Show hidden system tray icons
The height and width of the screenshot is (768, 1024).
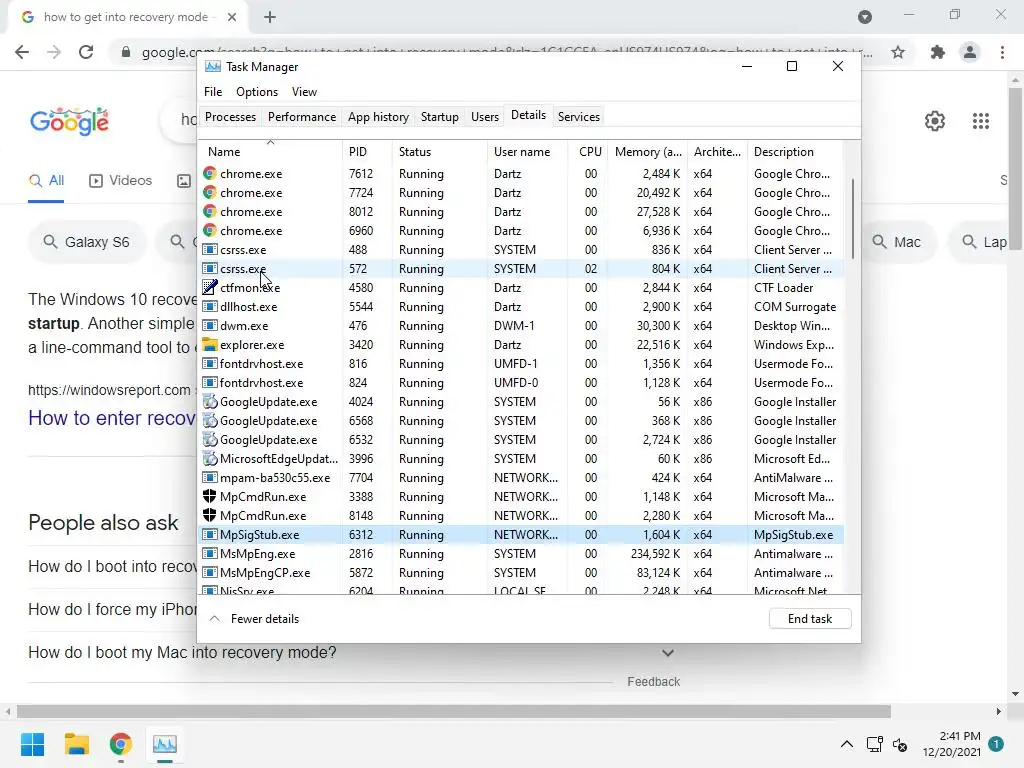pos(846,744)
